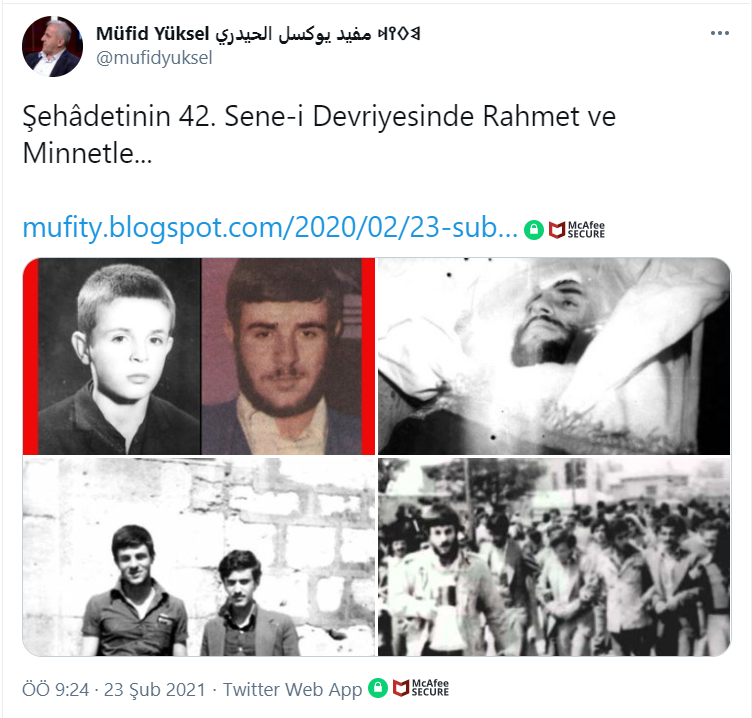The width and height of the screenshot is (752, 718).
Task: Click Müfid Yüksel's profile avatar
Action: click(x=52, y=47)
